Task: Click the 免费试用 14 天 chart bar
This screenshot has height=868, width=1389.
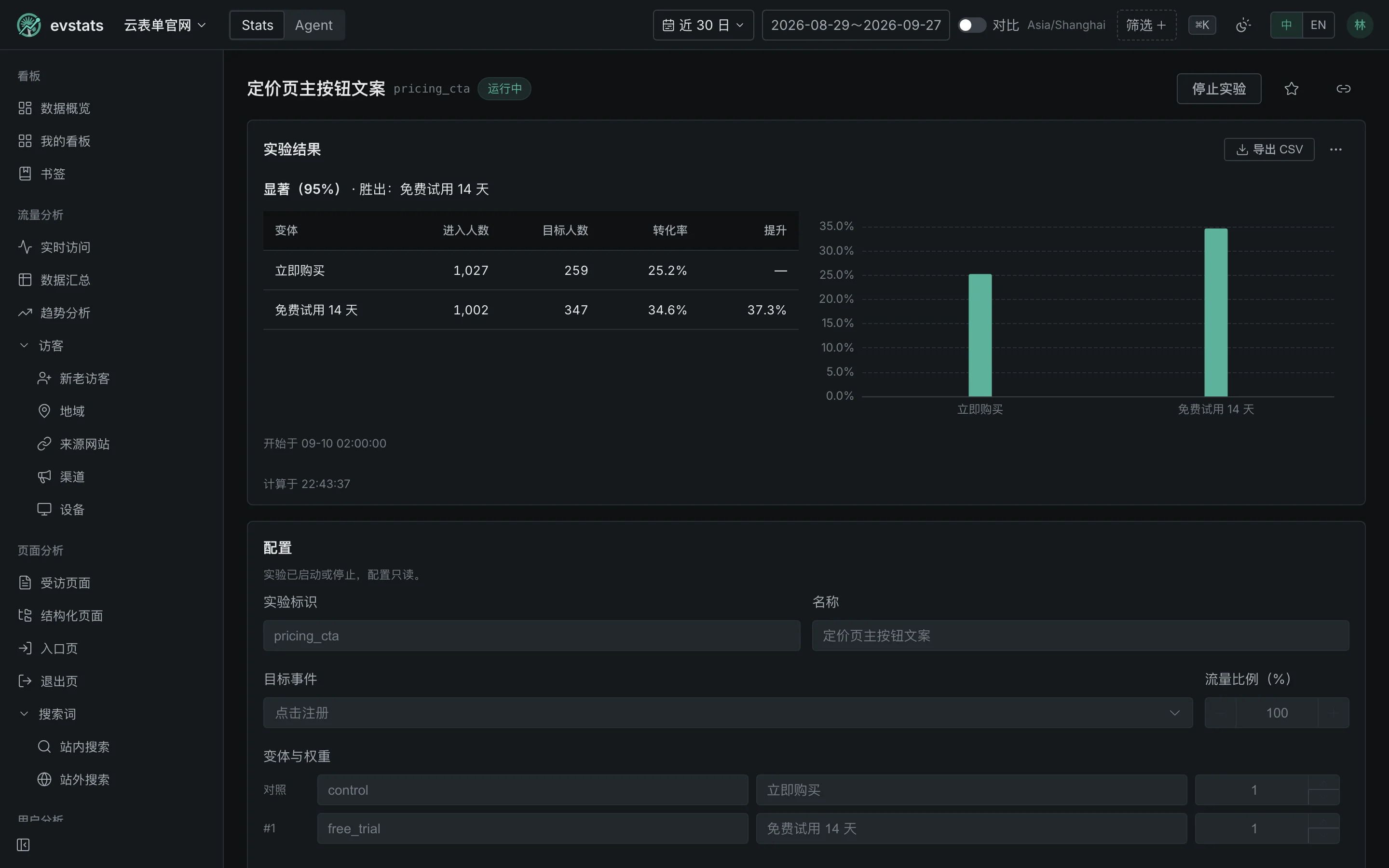Action: pyautogui.click(x=1216, y=312)
